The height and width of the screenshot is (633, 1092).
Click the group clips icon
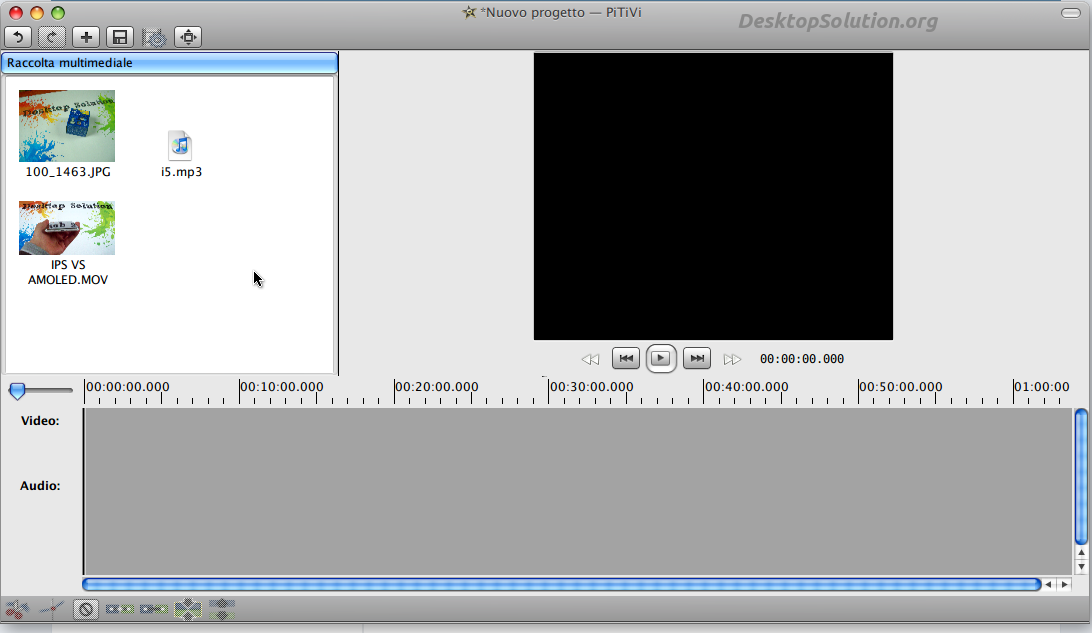point(188,608)
